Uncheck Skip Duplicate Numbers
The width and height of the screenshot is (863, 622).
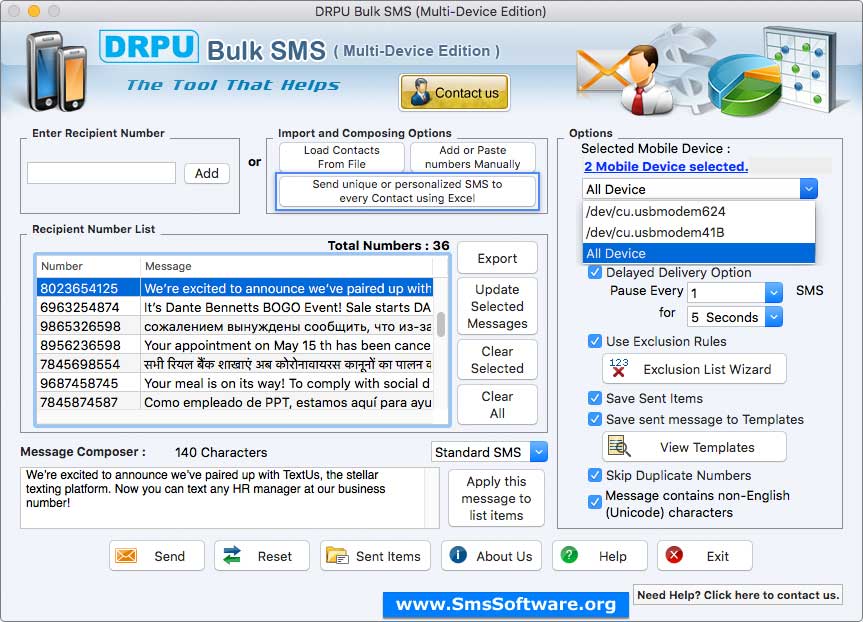[x=594, y=475]
